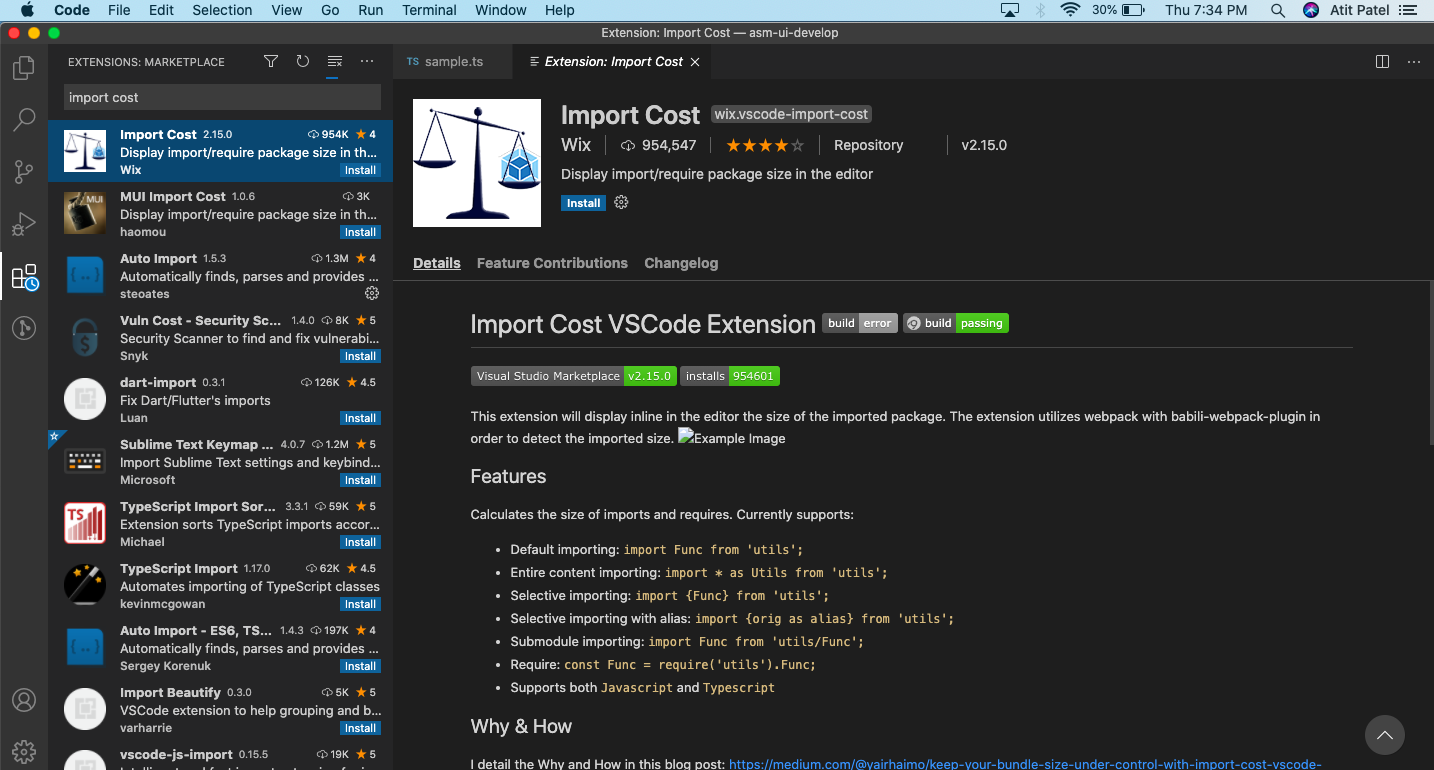This screenshot has width=1434, height=770.
Task: Open the medium.com blog post link
Action: 1025,764
